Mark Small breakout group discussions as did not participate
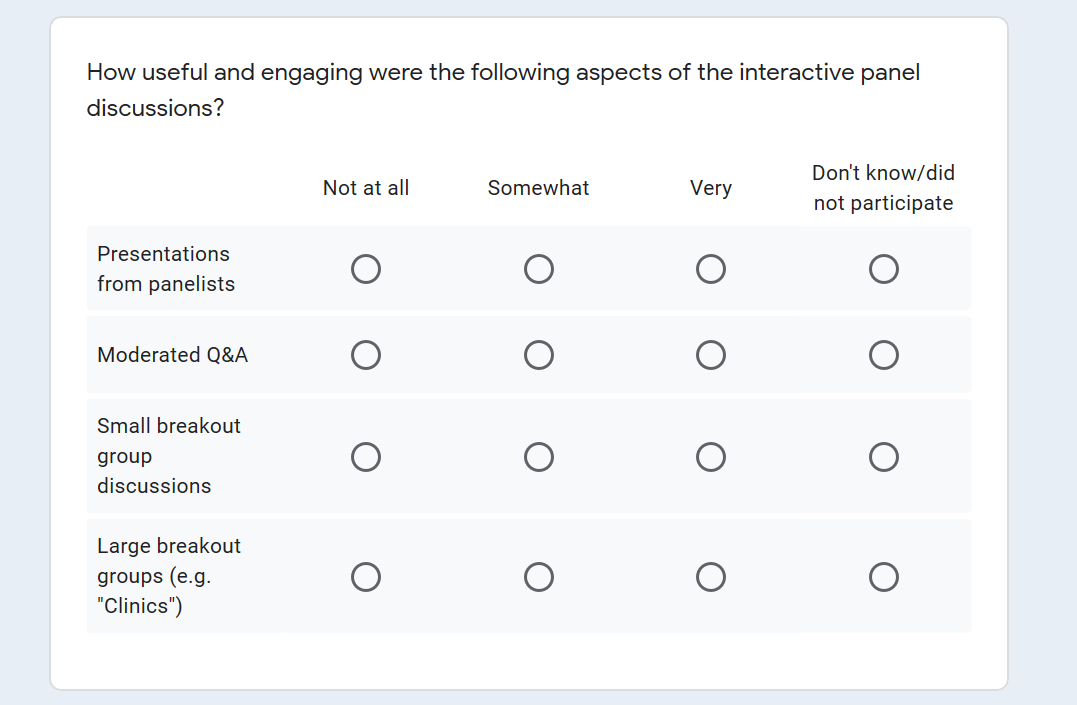The width and height of the screenshot is (1077, 705). coord(883,457)
